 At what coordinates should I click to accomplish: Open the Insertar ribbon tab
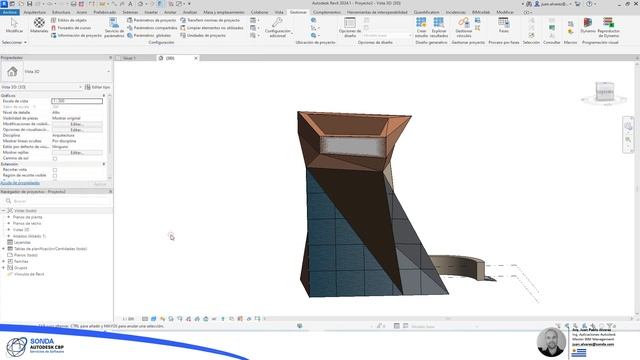click(151, 12)
